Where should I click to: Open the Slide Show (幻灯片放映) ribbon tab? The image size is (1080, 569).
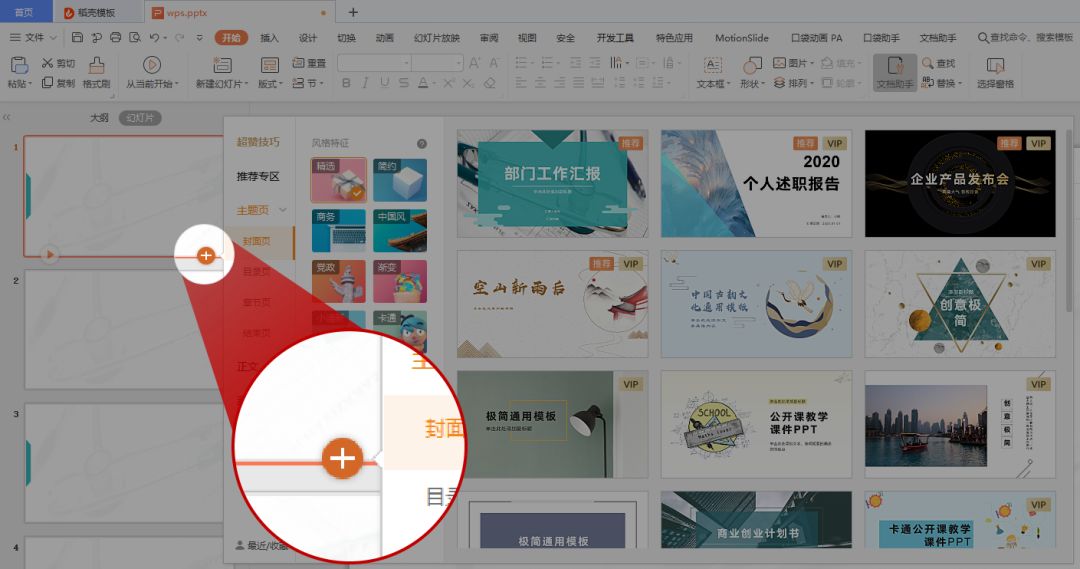tap(437, 37)
